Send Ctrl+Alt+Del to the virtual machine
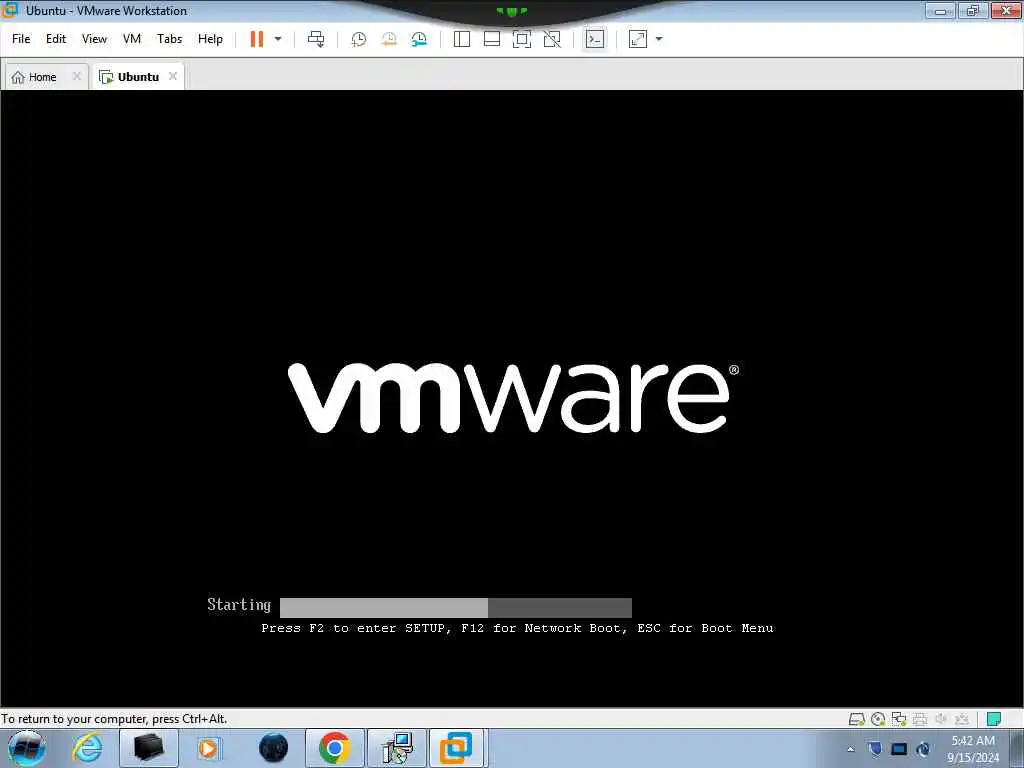This screenshot has height=768, width=1024. click(x=316, y=39)
